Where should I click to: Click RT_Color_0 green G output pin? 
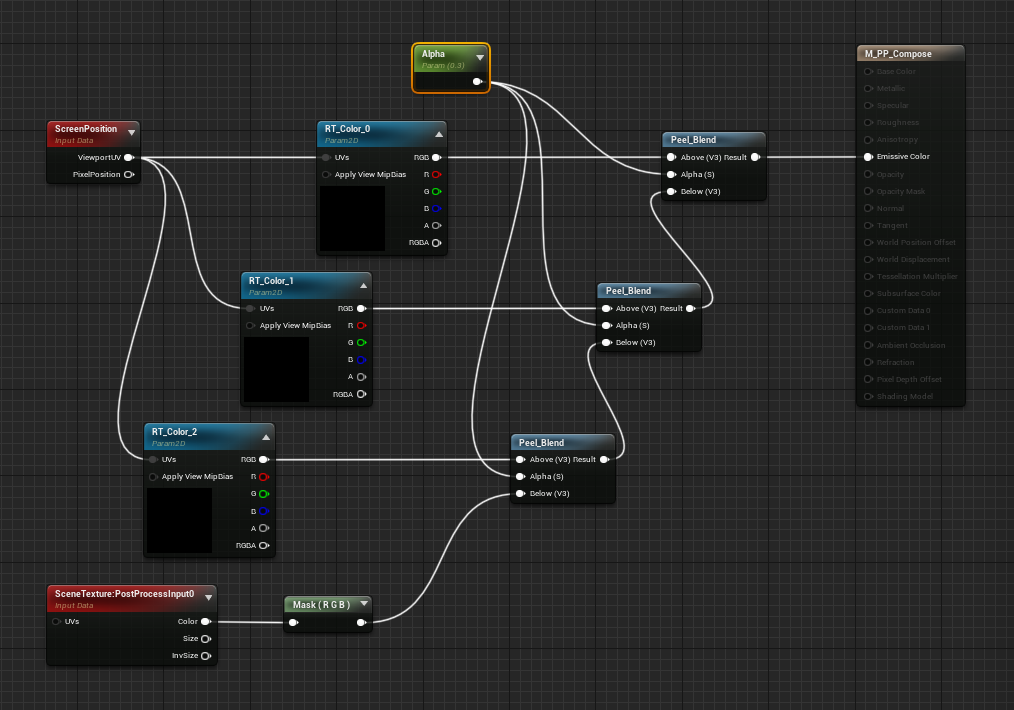437,191
